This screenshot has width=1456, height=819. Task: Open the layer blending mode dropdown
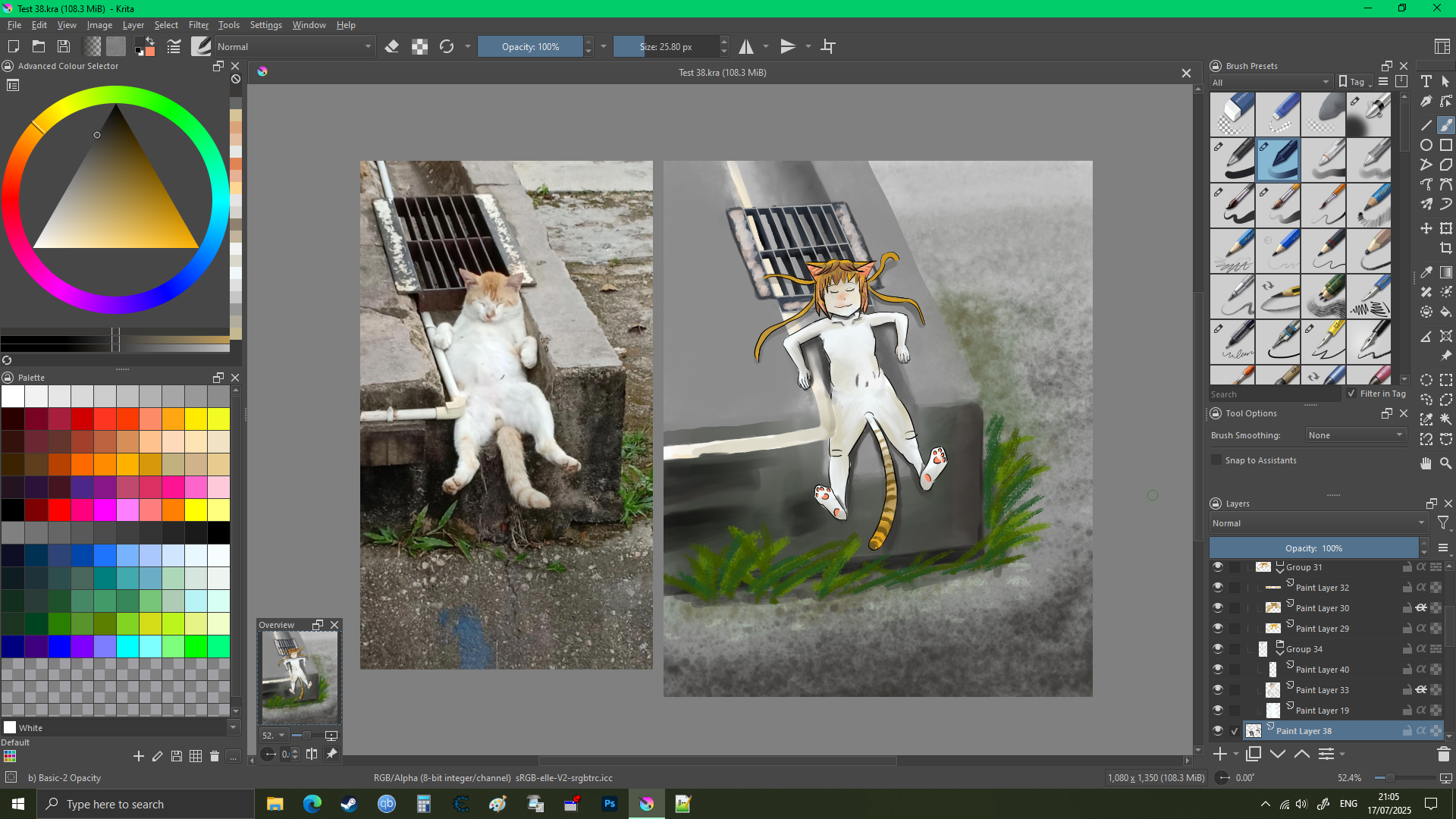click(x=1319, y=523)
